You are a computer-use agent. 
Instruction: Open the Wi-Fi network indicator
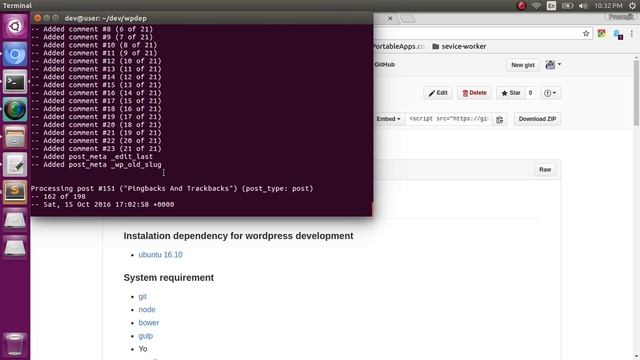(x=536, y=6)
